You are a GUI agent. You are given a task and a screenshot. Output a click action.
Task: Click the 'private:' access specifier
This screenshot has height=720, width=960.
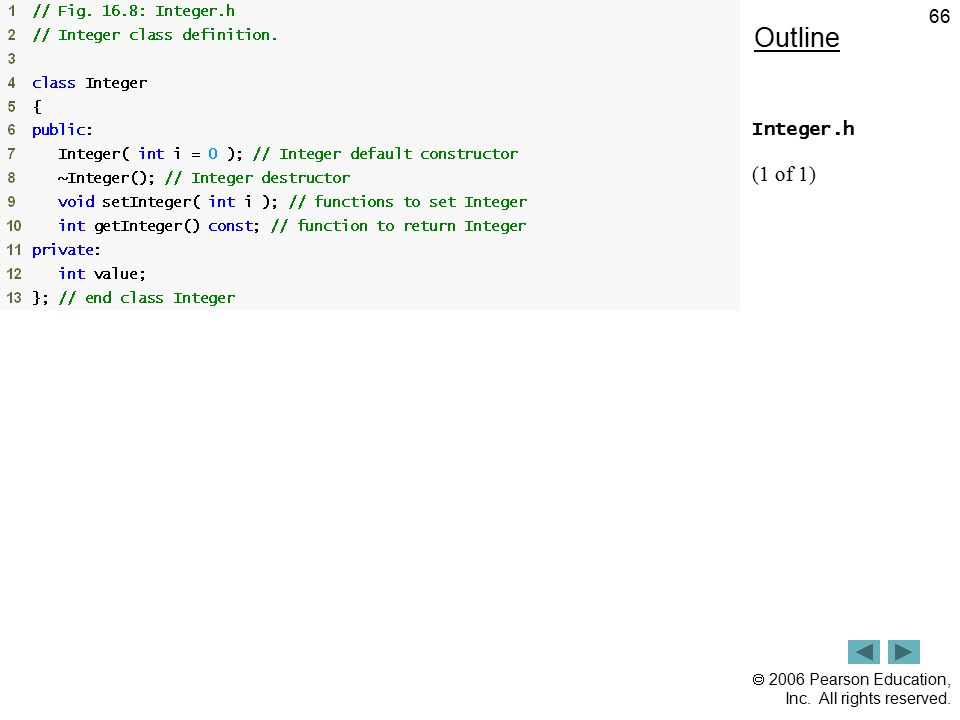(66, 250)
